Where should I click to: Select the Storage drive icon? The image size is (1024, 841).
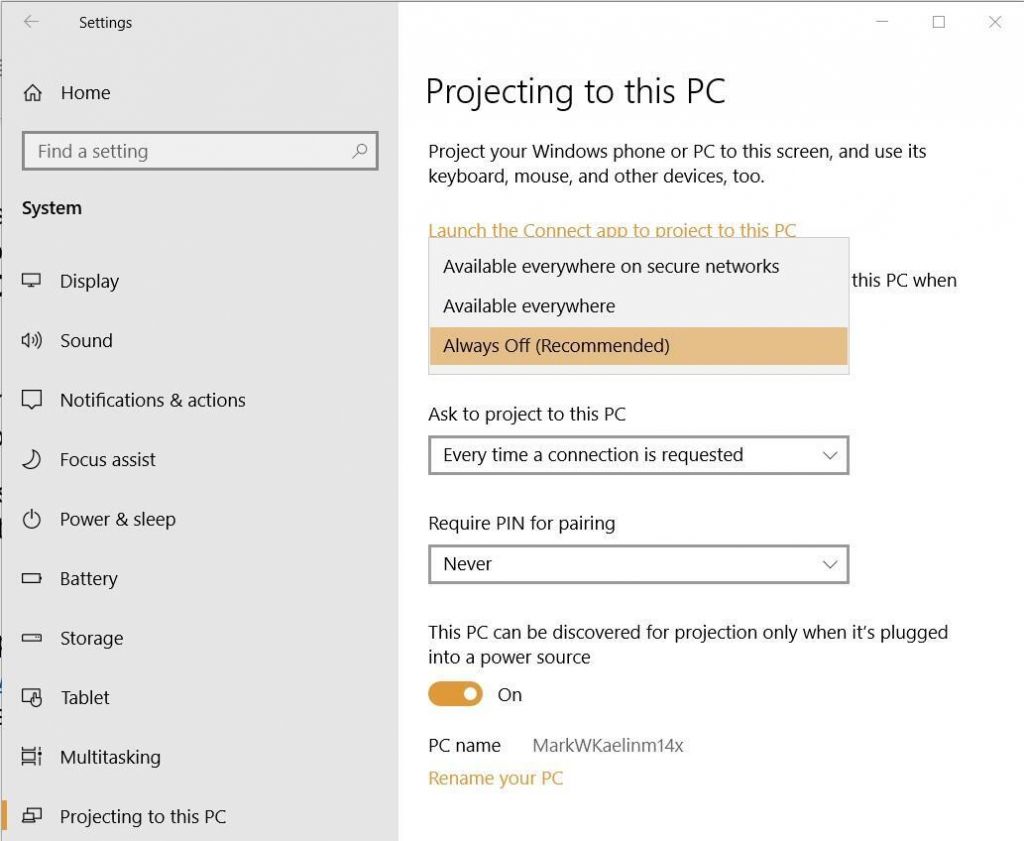(x=31, y=638)
